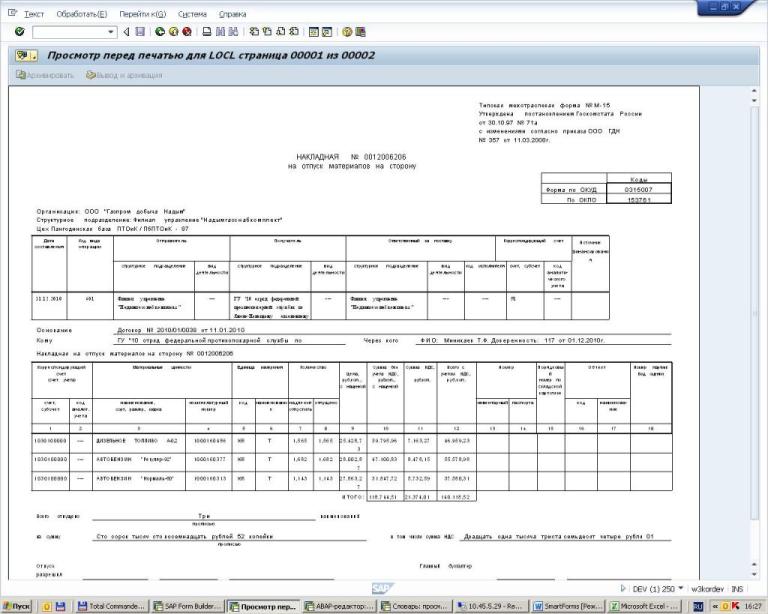Image resolution: width=768 pixels, height=614 pixels.
Task: Go to previous page icon
Action: click(x=267, y=32)
